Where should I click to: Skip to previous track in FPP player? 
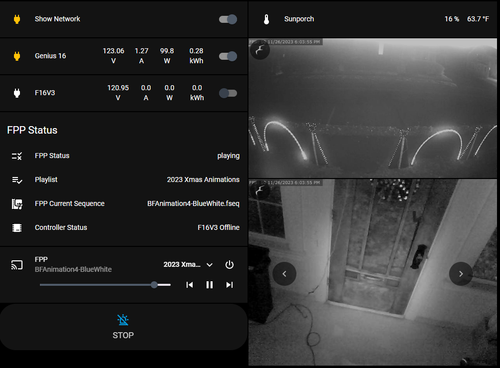(189, 285)
